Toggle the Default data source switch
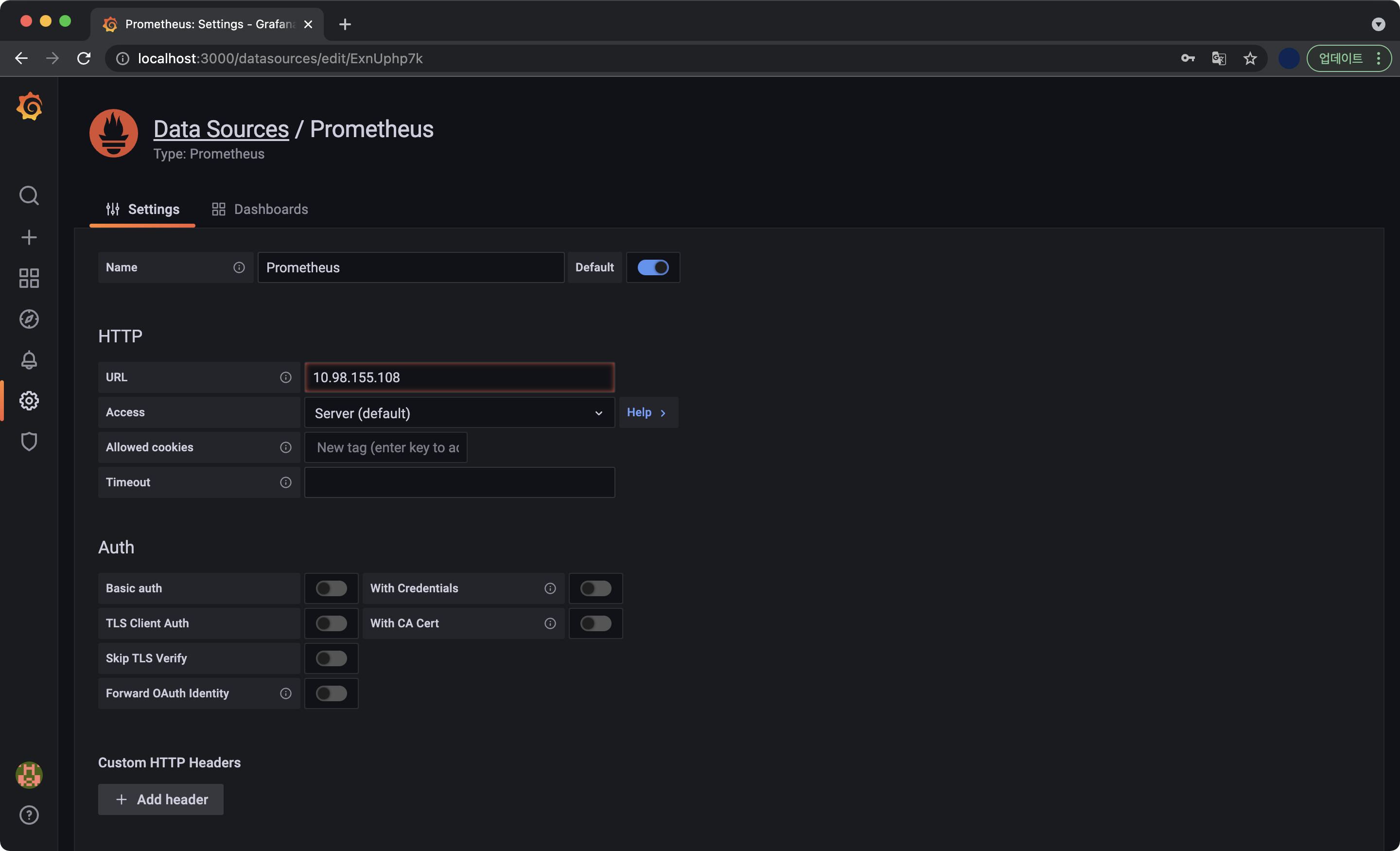Viewport: 1400px width, 851px height. [652, 267]
